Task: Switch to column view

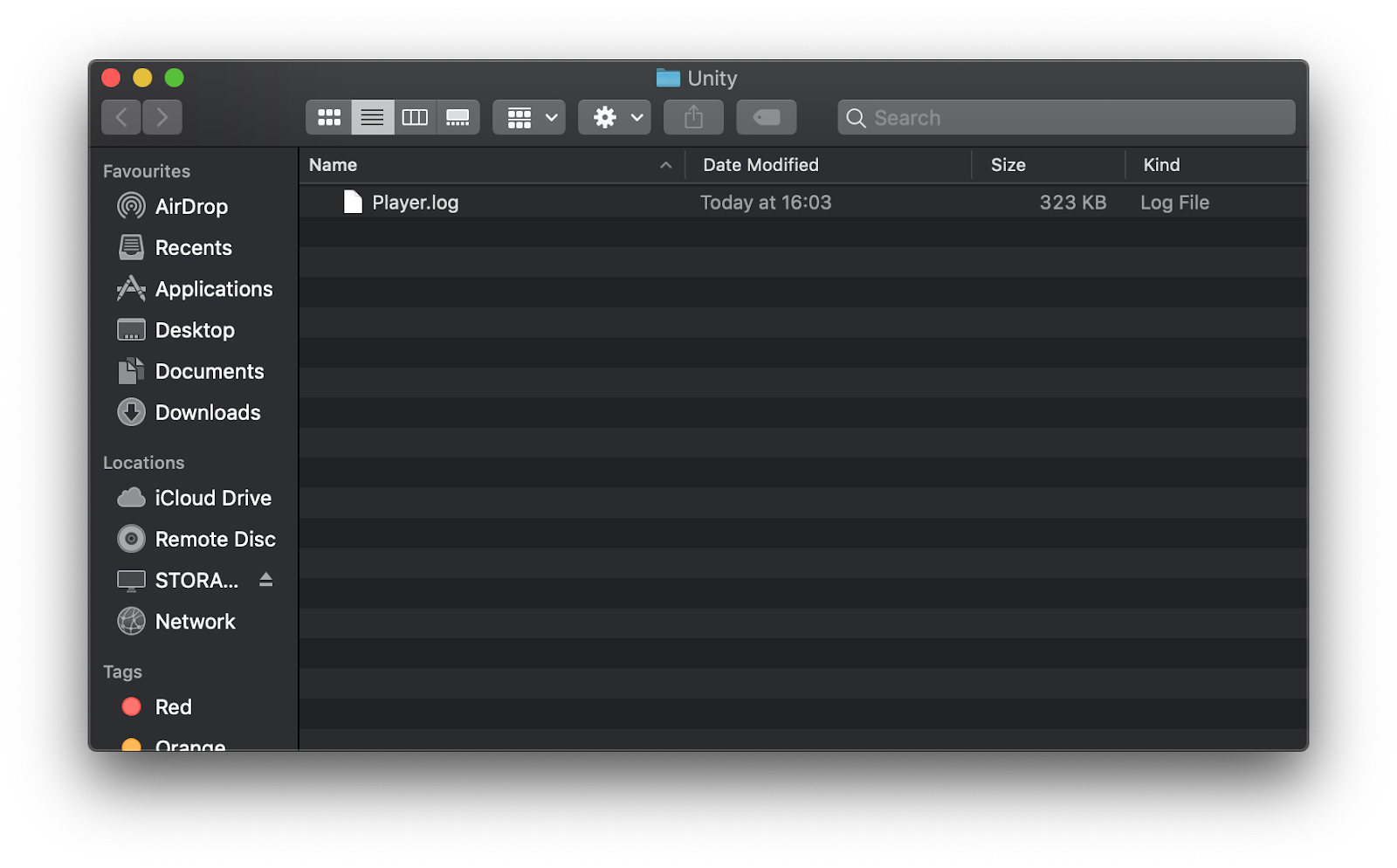Action: [415, 116]
